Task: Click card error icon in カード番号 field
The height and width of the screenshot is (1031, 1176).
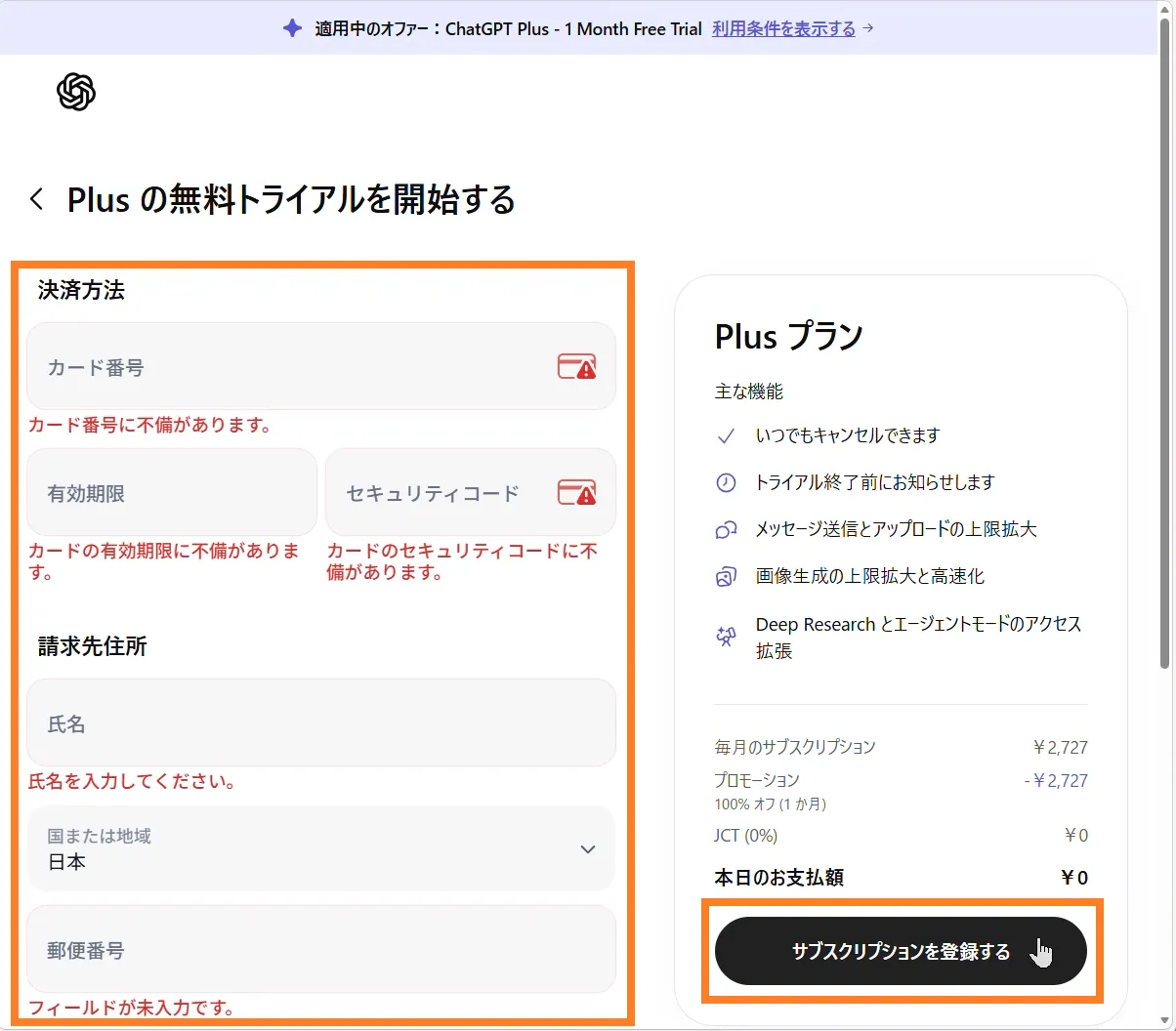Action: [x=576, y=367]
